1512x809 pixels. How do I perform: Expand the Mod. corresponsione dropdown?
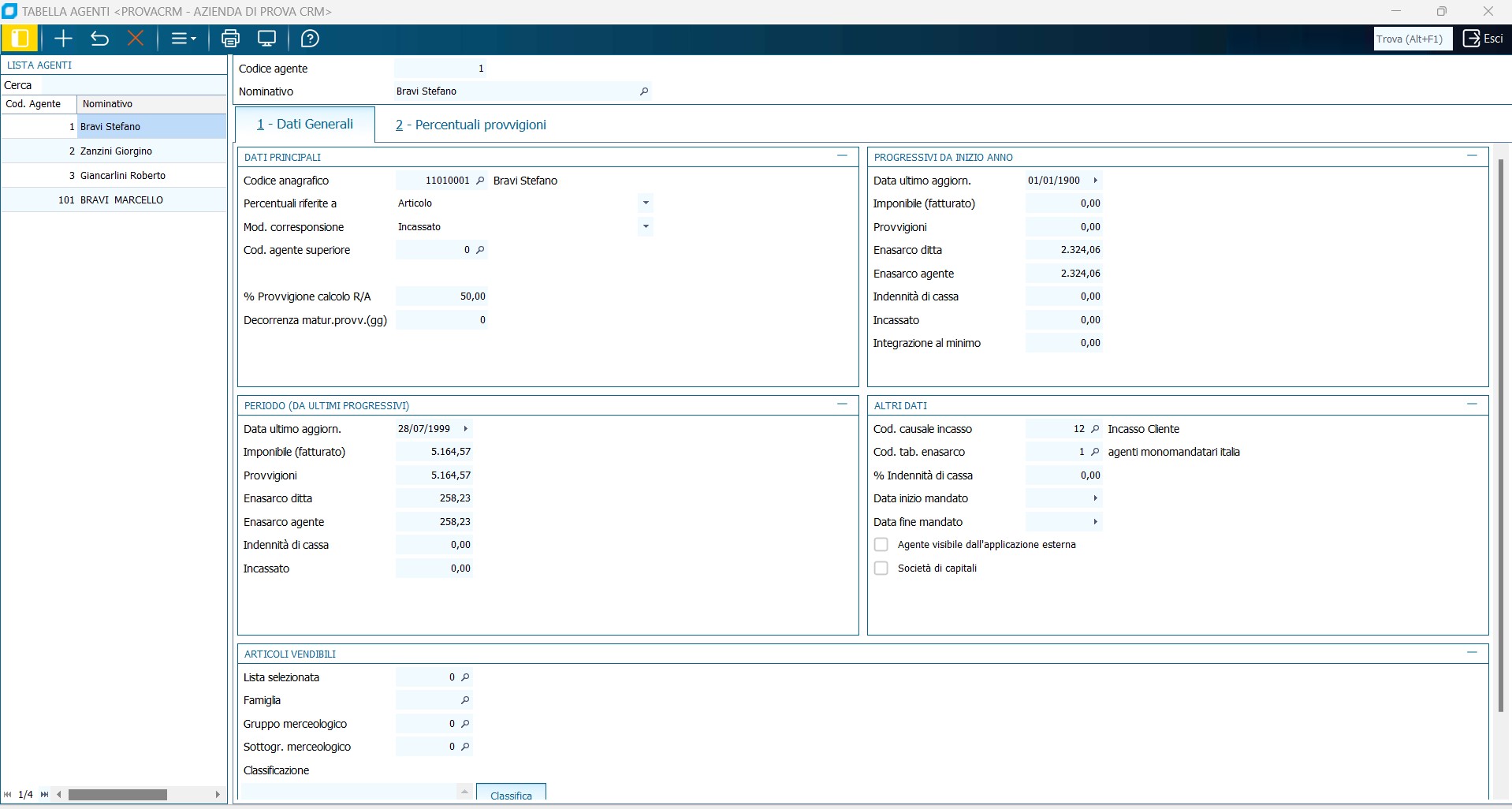point(646,227)
